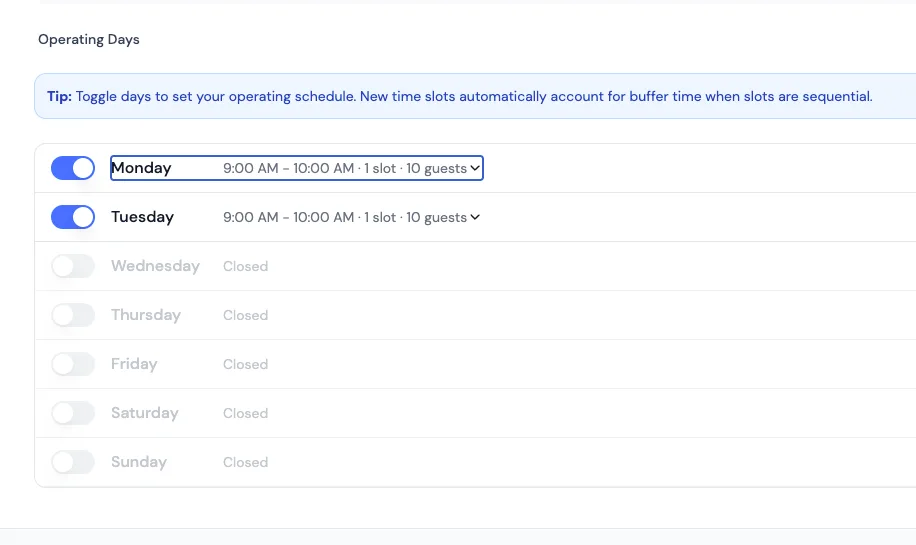Turn off the Tuesday toggle switch

(72, 217)
